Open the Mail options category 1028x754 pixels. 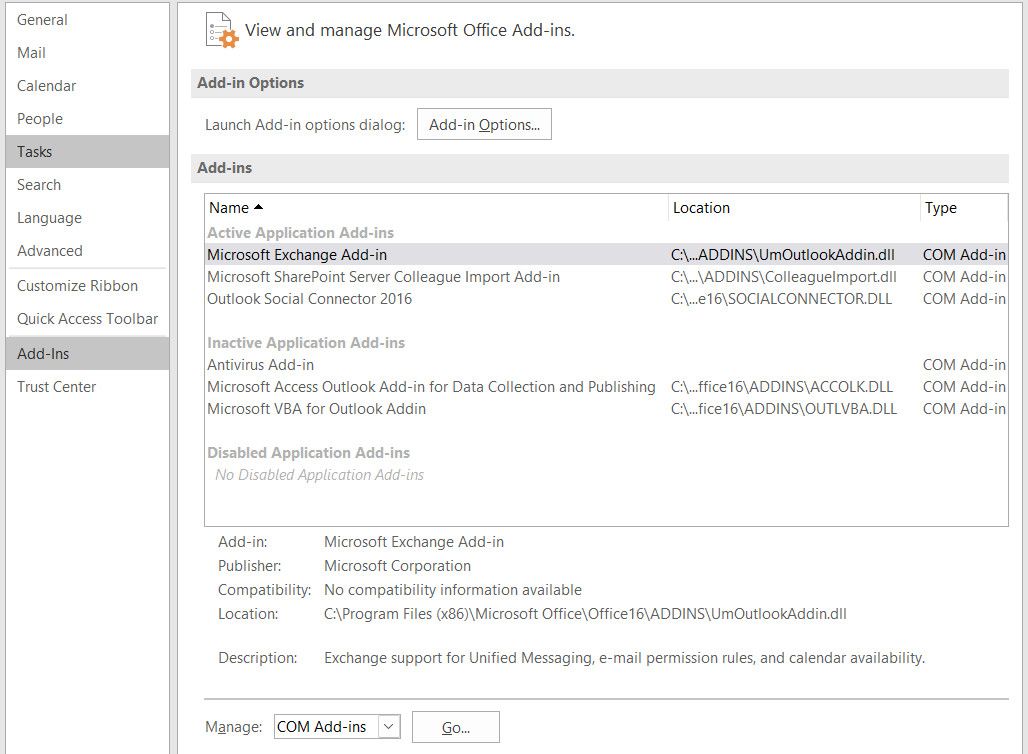[31, 53]
